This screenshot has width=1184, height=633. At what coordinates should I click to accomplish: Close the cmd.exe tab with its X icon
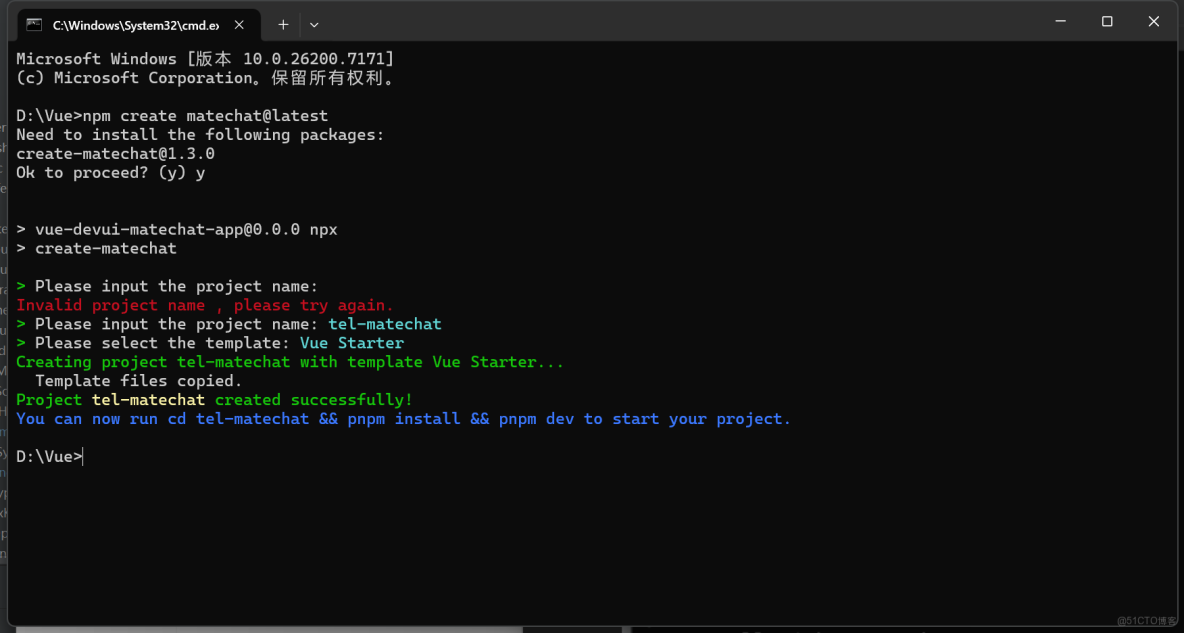coord(238,24)
